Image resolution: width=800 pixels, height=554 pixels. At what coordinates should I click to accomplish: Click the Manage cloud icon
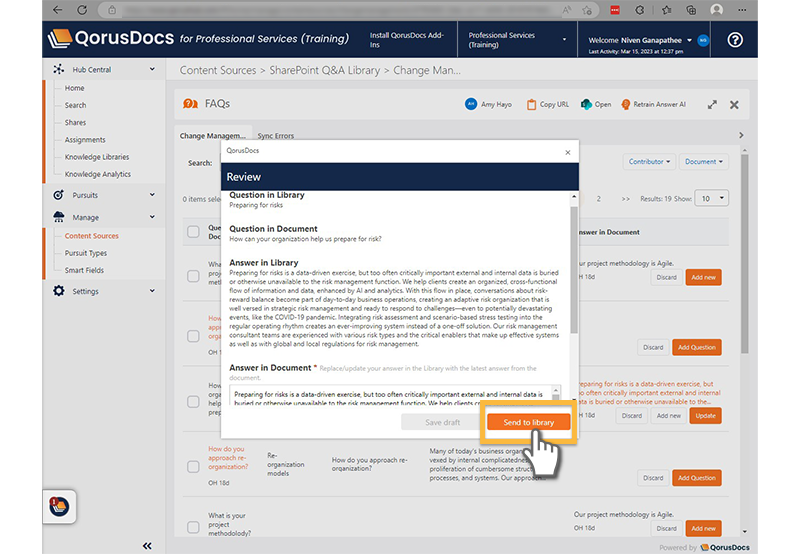[x=59, y=217]
